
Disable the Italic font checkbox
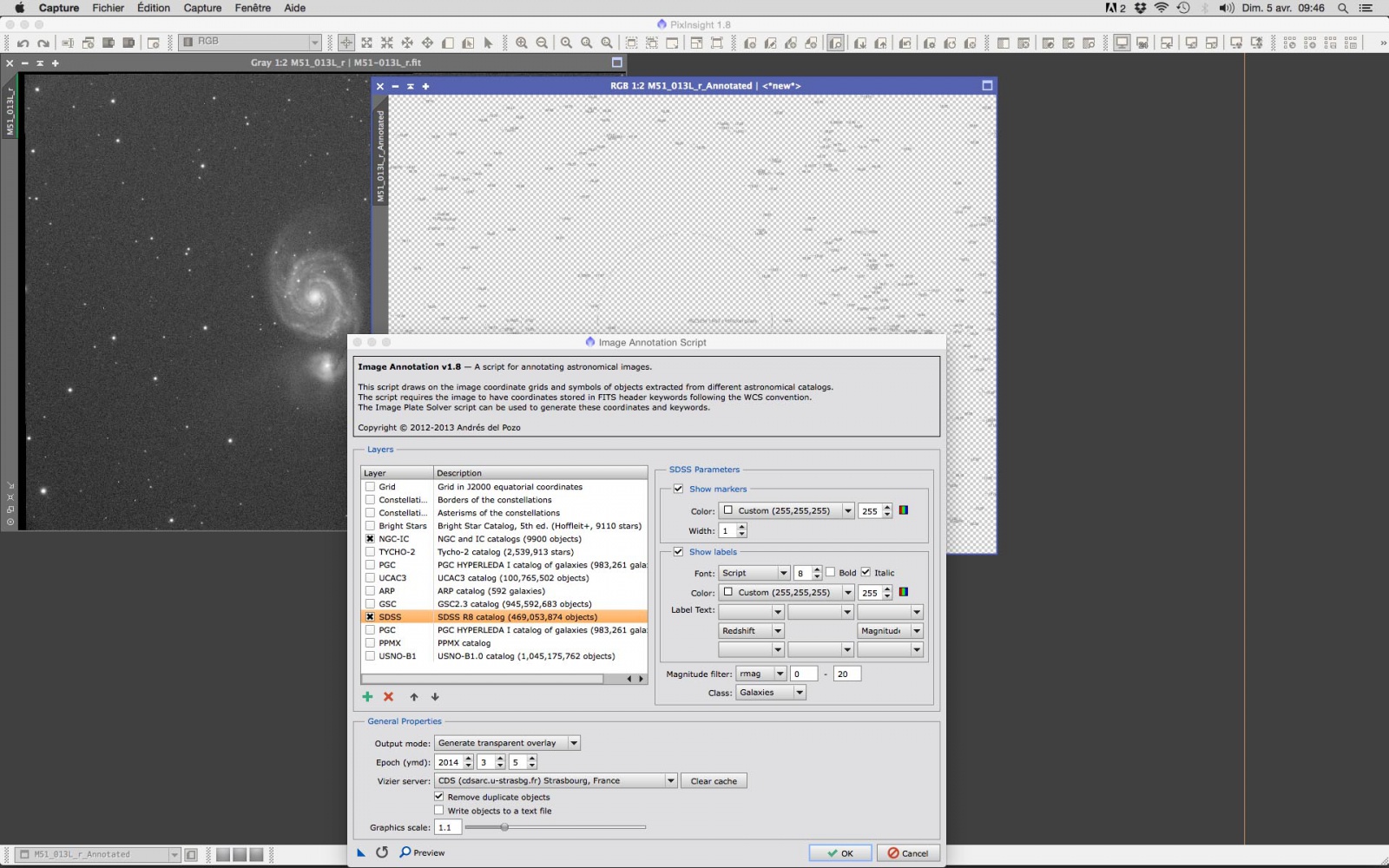click(x=866, y=572)
